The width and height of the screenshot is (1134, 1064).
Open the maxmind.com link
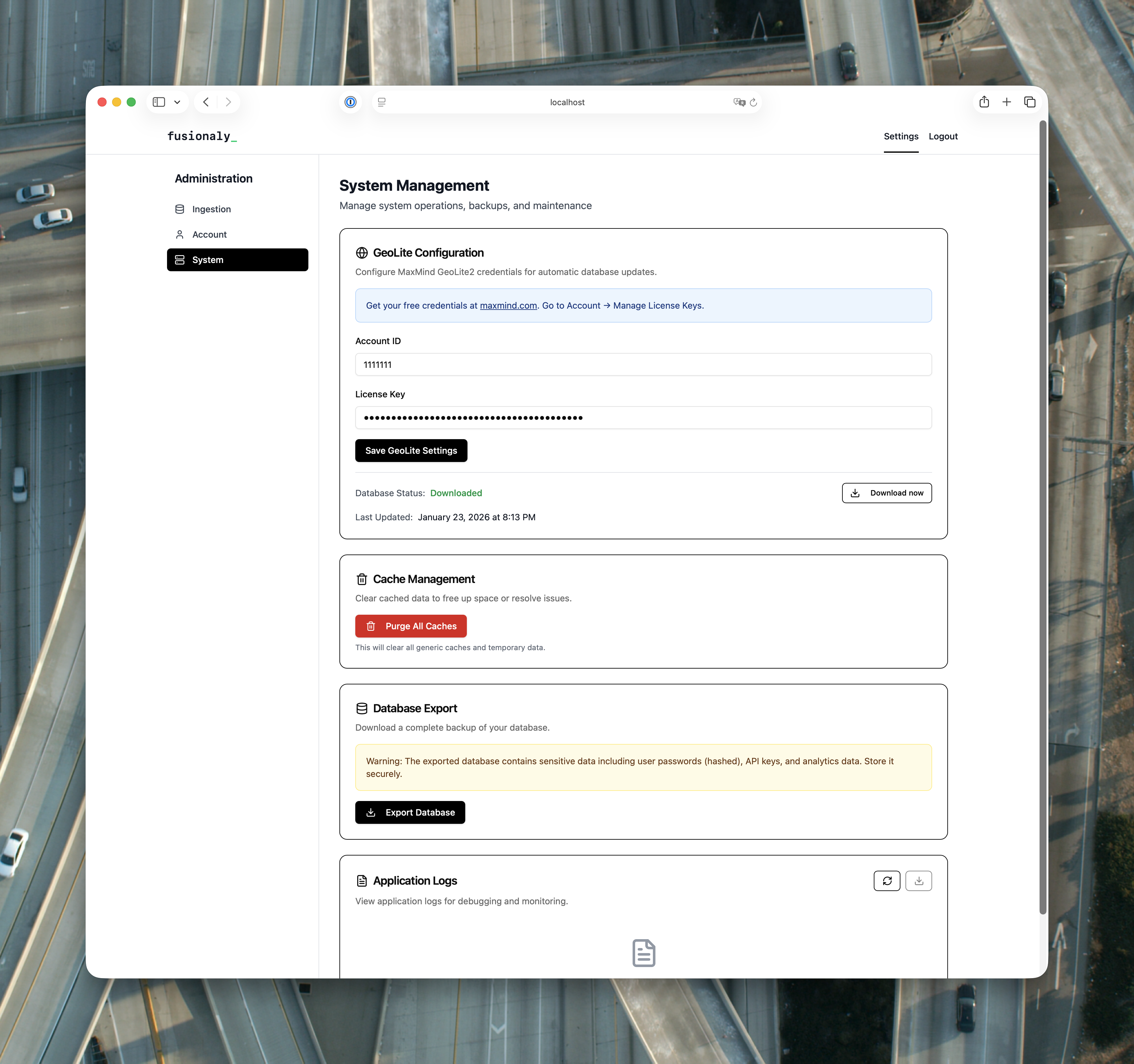[x=508, y=306]
